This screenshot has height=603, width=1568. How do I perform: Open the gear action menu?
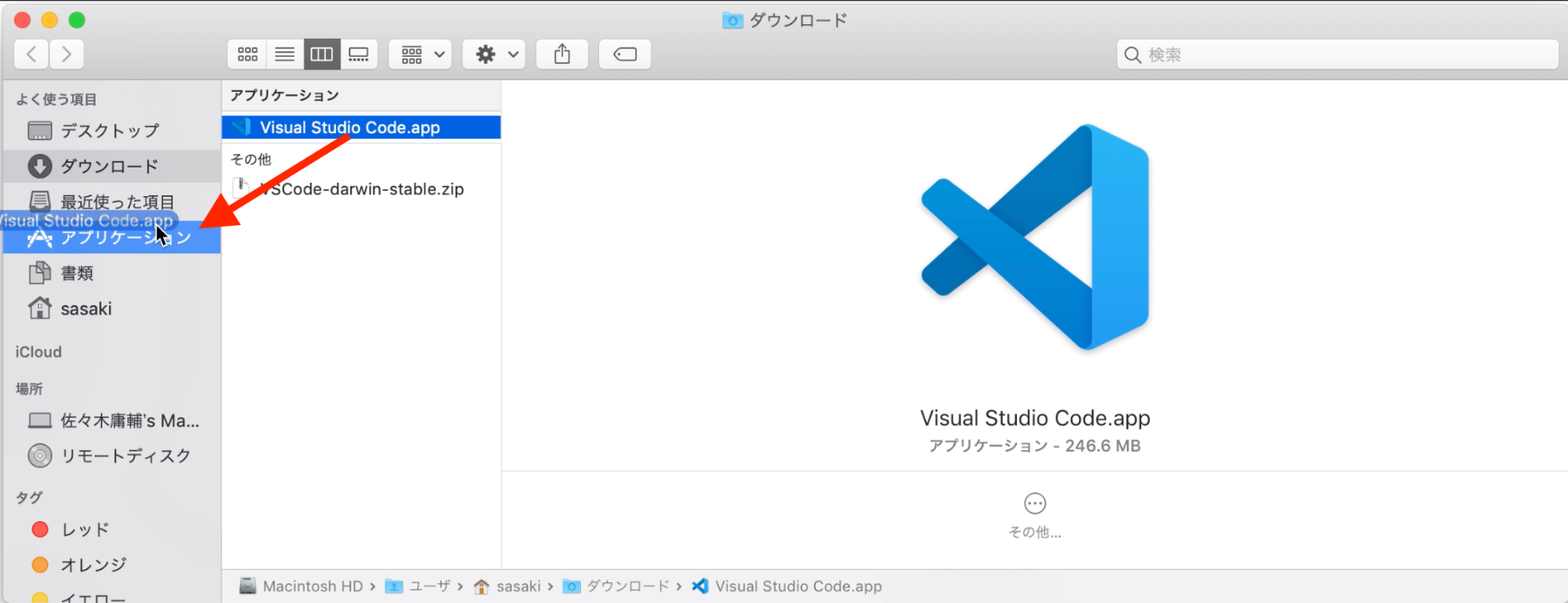click(494, 54)
